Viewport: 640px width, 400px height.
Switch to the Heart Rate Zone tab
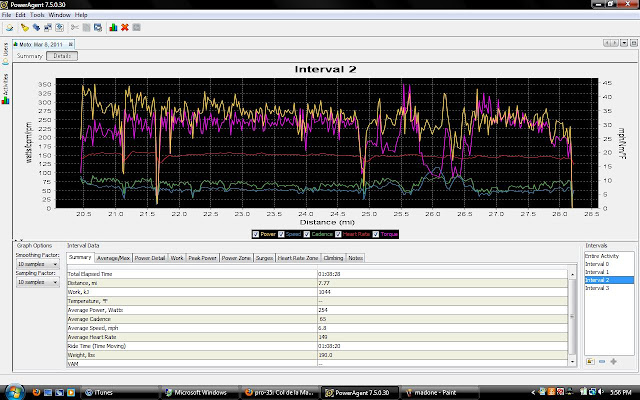click(x=298, y=258)
